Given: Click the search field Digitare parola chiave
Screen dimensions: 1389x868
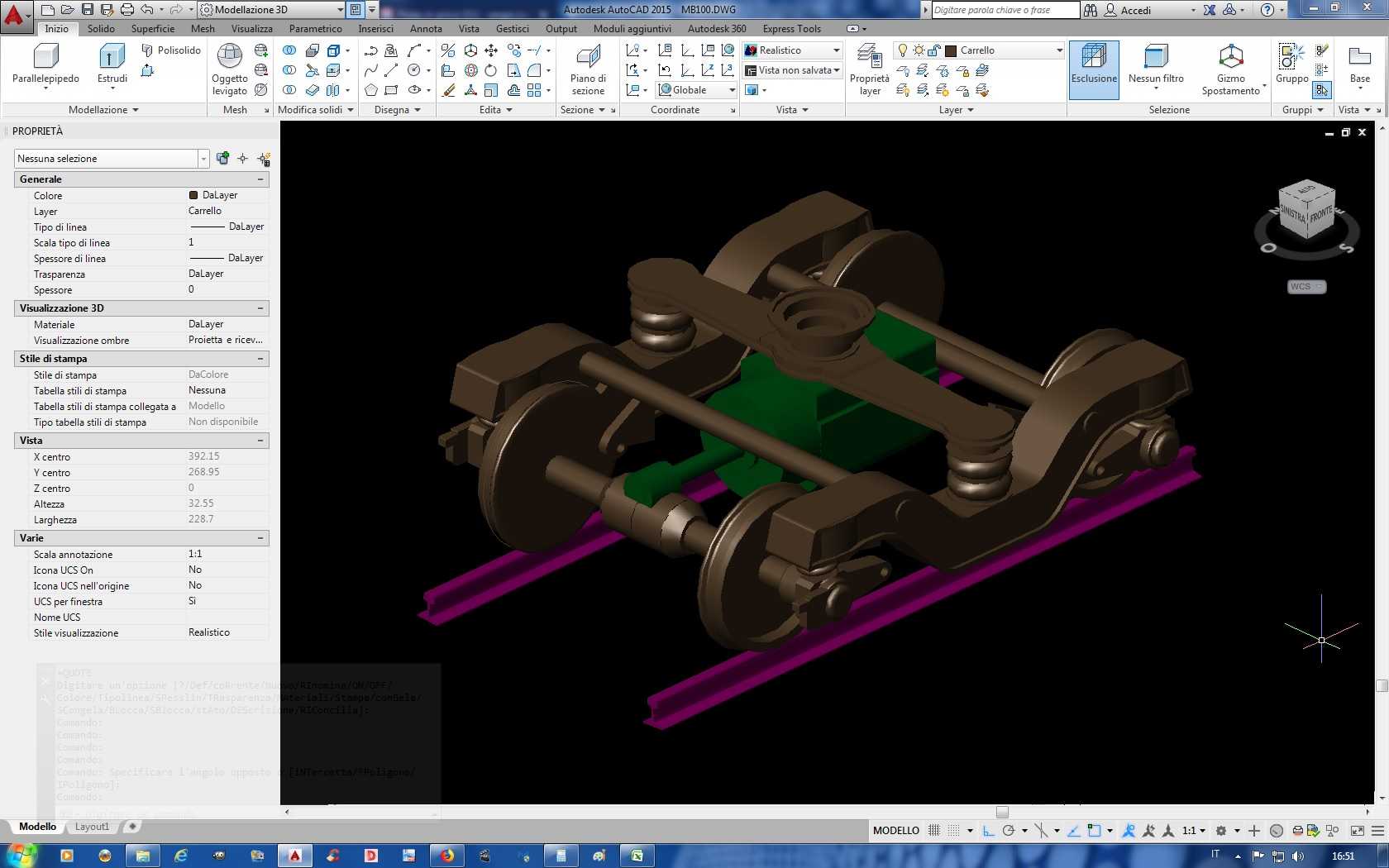Looking at the screenshot, I should tap(1005, 10).
